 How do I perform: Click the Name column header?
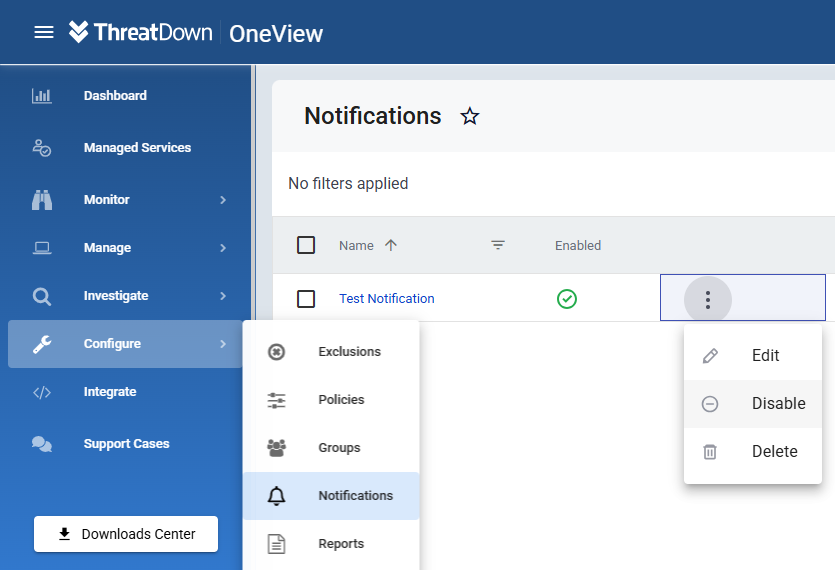(x=356, y=246)
